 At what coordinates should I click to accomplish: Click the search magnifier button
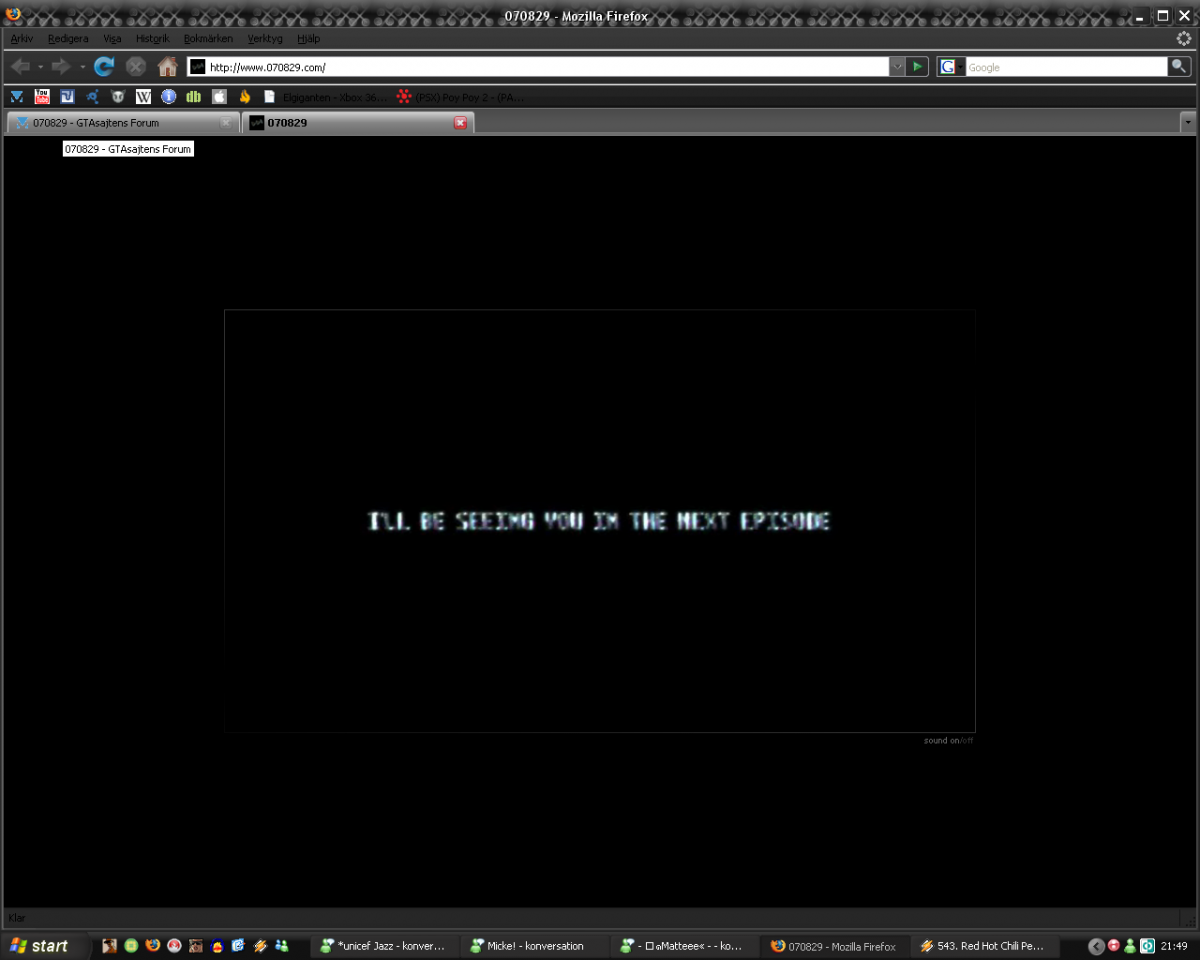click(1179, 67)
